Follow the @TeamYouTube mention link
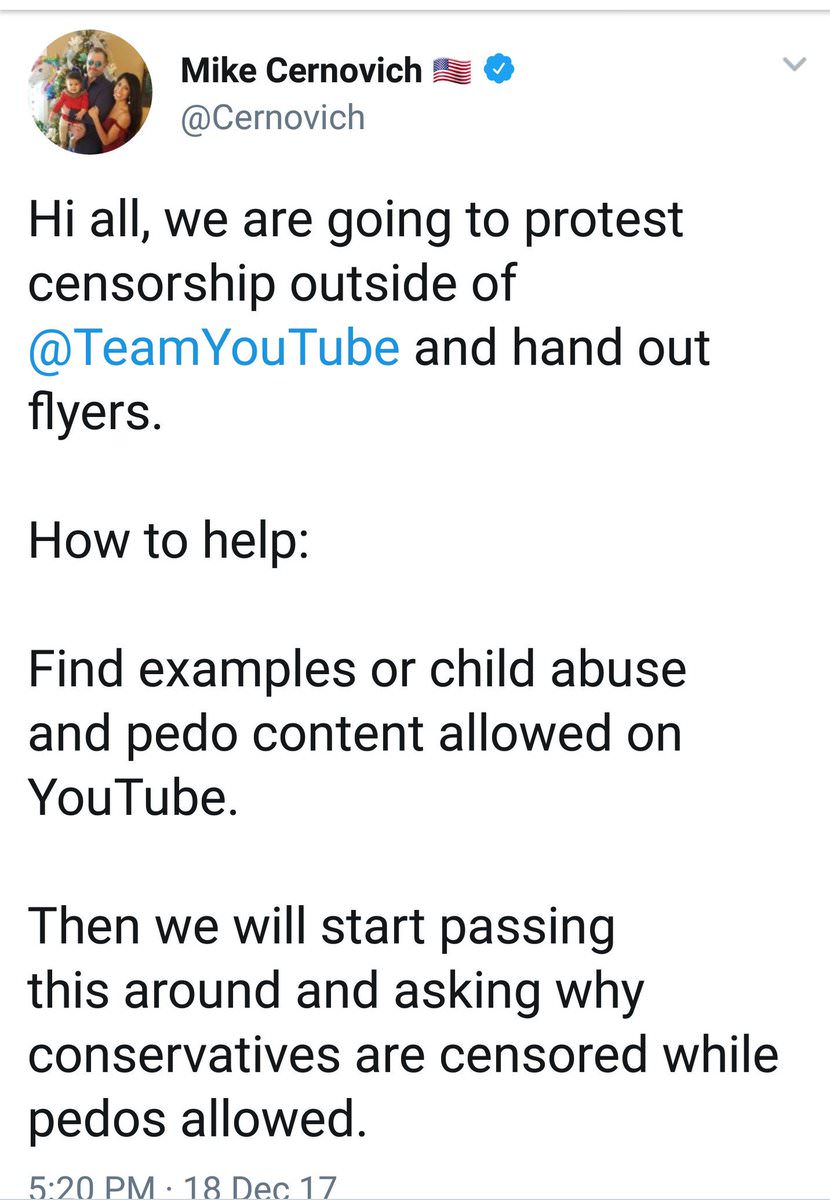Image resolution: width=830 pixels, height=1200 pixels. pos(214,347)
